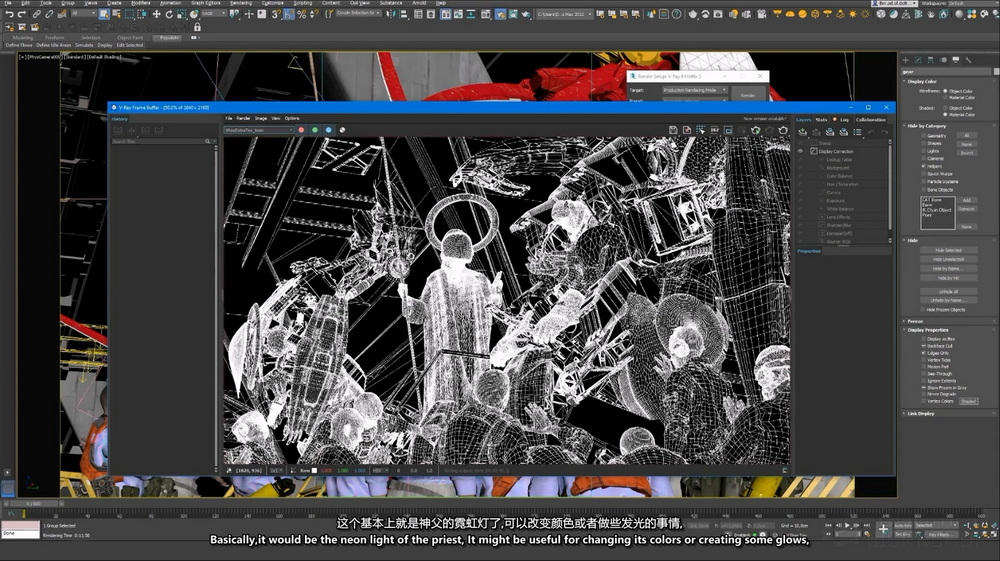Click the Undo arrow in main toolbar
This screenshot has height=561, width=1000.
coord(9,14)
